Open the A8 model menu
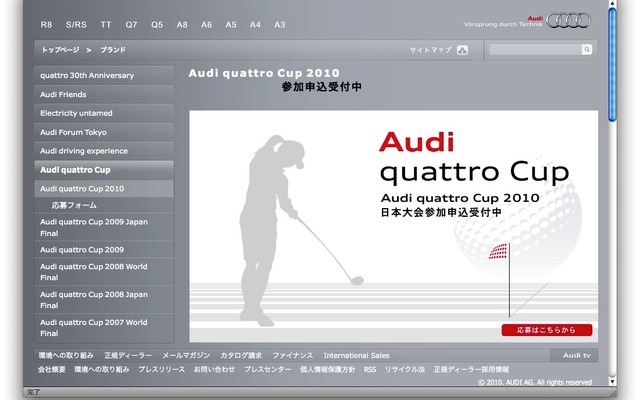The image size is (640, 400). coord(182,24)
